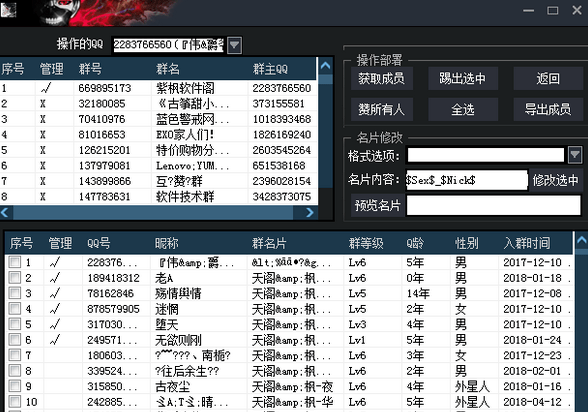
Task: Tick the checkbox next to 老A
Action: click(x=15, y=277)
